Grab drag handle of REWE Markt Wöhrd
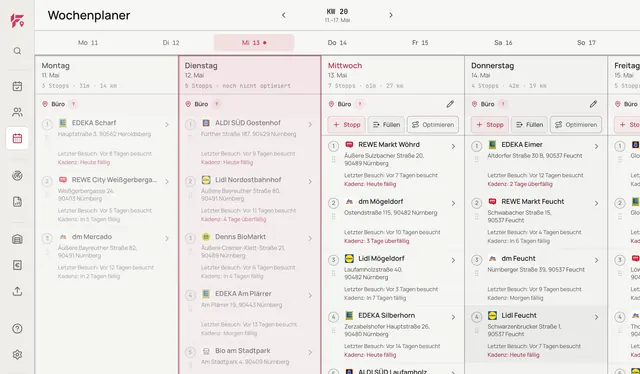The image size is (640, 374). click(x=333, y=160)
